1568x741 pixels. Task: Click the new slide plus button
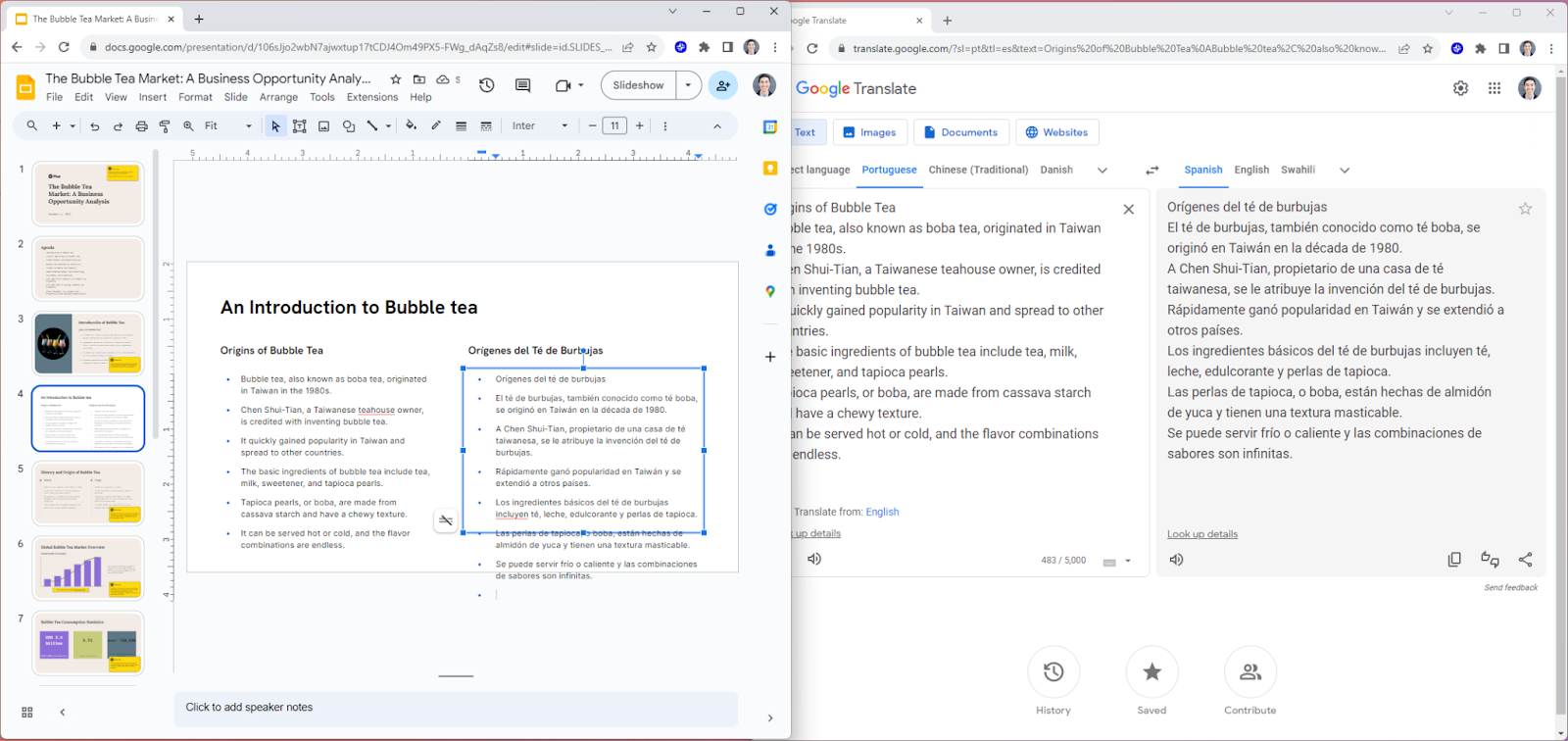[56, 125]
